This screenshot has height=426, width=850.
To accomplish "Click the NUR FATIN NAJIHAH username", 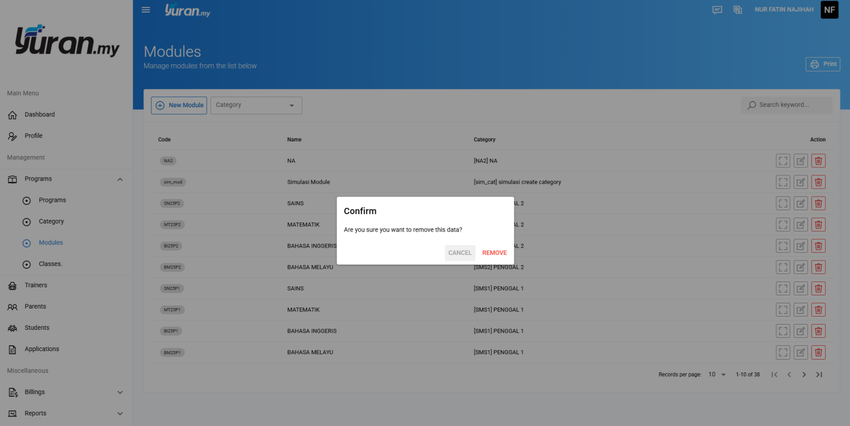I will pos(784,10).
